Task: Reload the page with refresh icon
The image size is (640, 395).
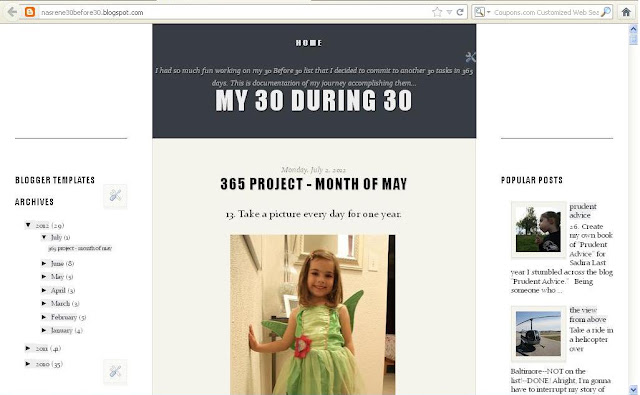Action: [x=460, y=12]
